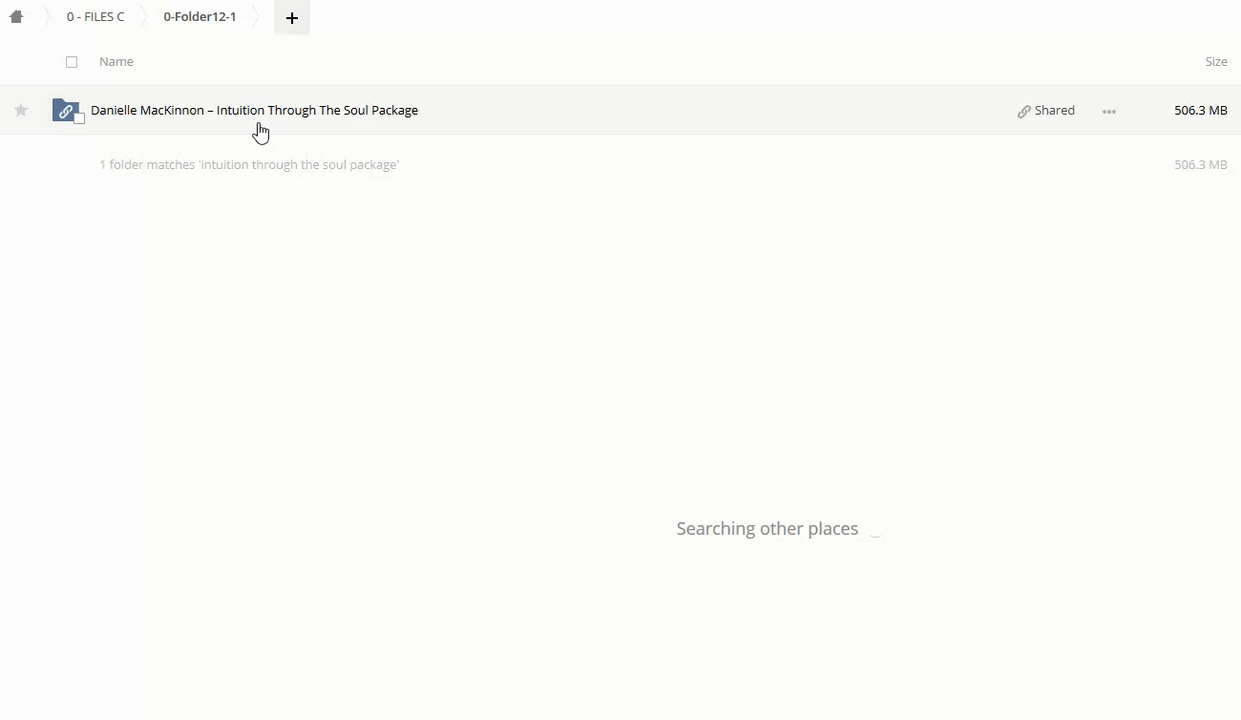
Task: Click the 506.3 MB size in folder row
Action: [x=1201, y=110]
